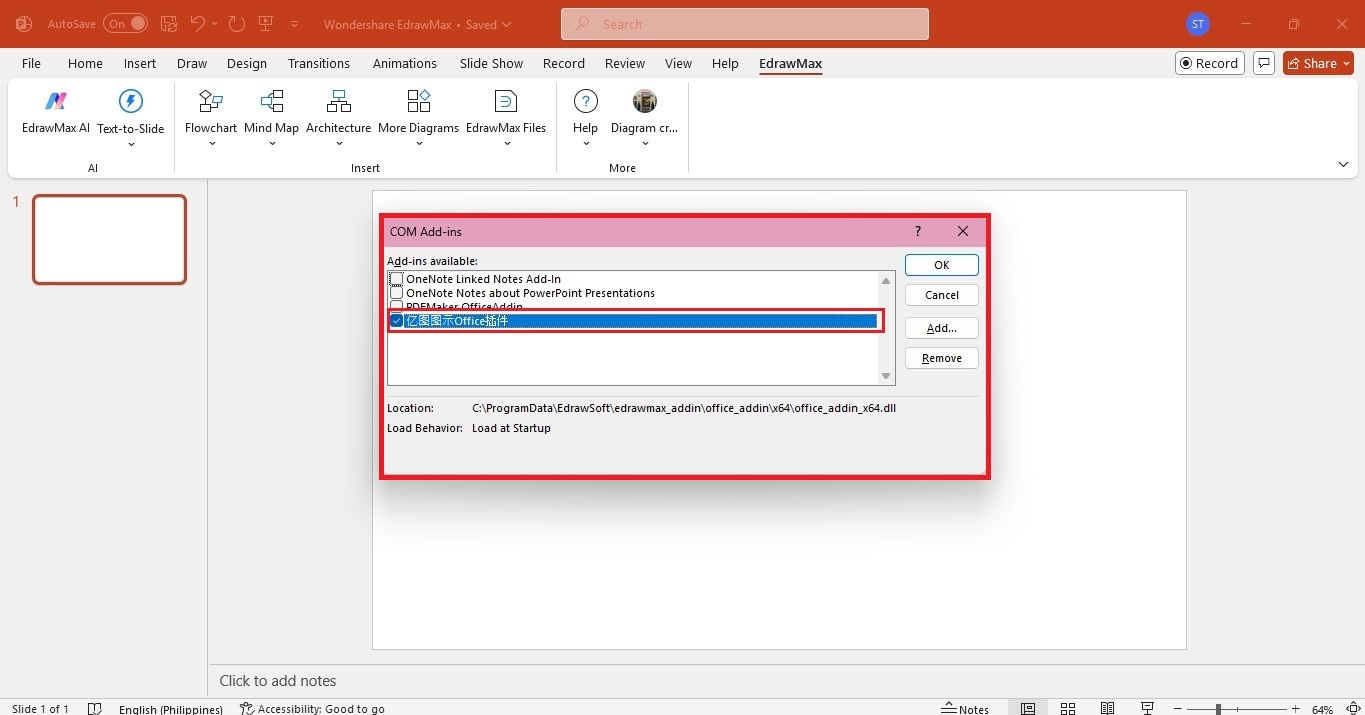Viewport: 1365px width, 715px height.
Task: Switch to the Design tab
Action: click(247, 63)
